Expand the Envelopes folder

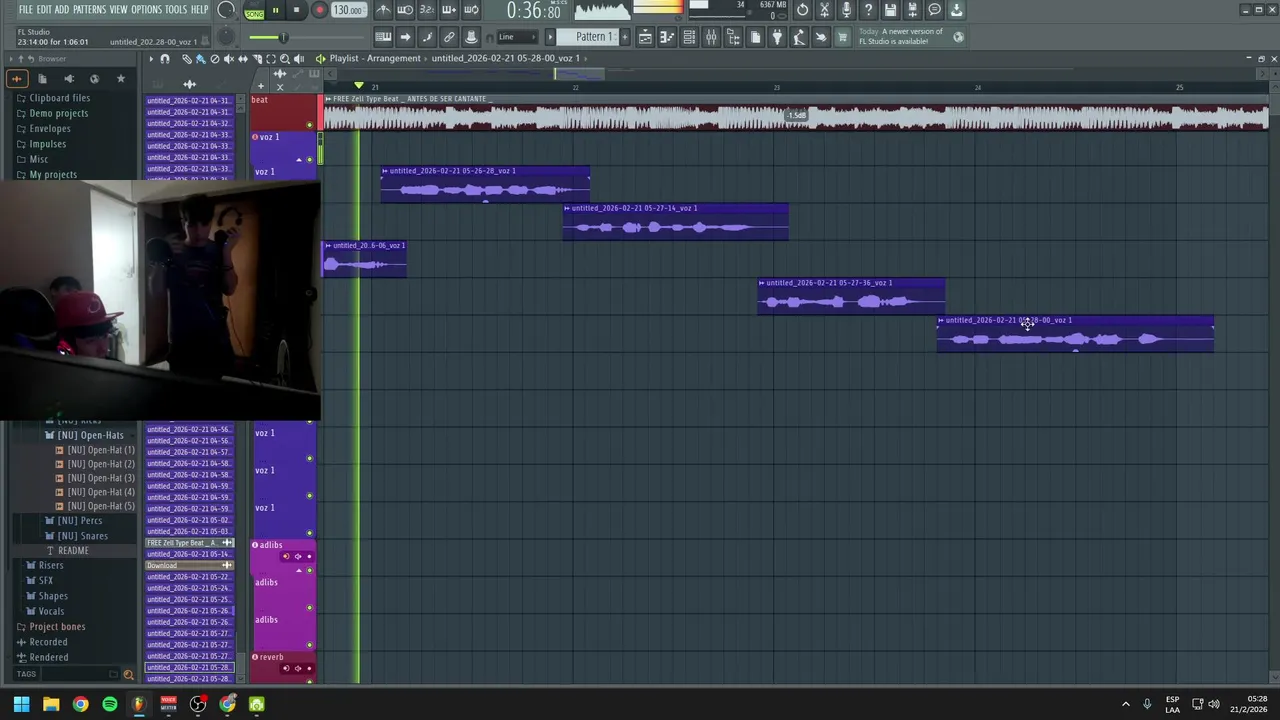point(50,129)
